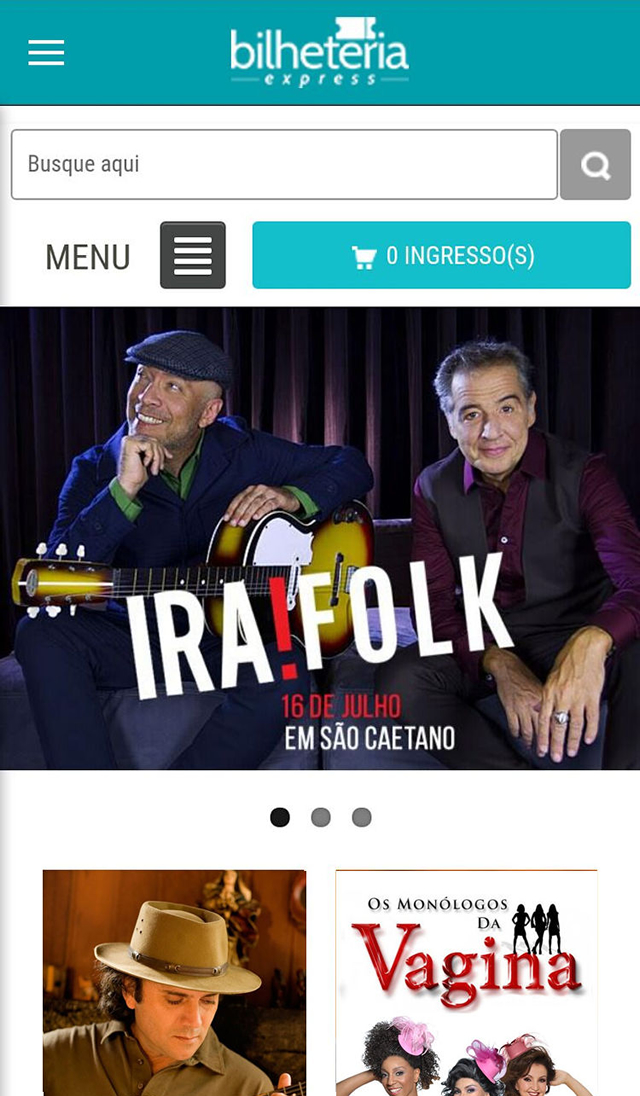Open Os Monólogos da Vagina event thumbnail

(x=467, y=983)
